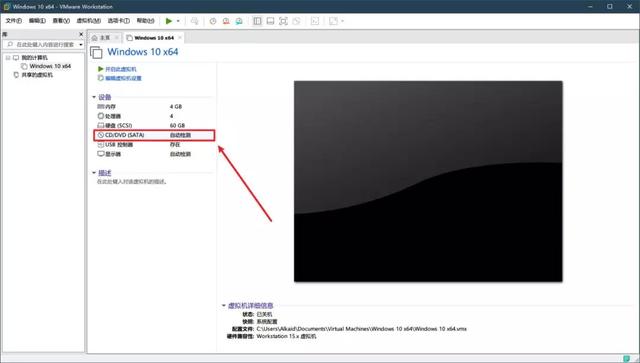Close the library panel with its X
This screenshot has height=363, width=640.
(81, 34)
